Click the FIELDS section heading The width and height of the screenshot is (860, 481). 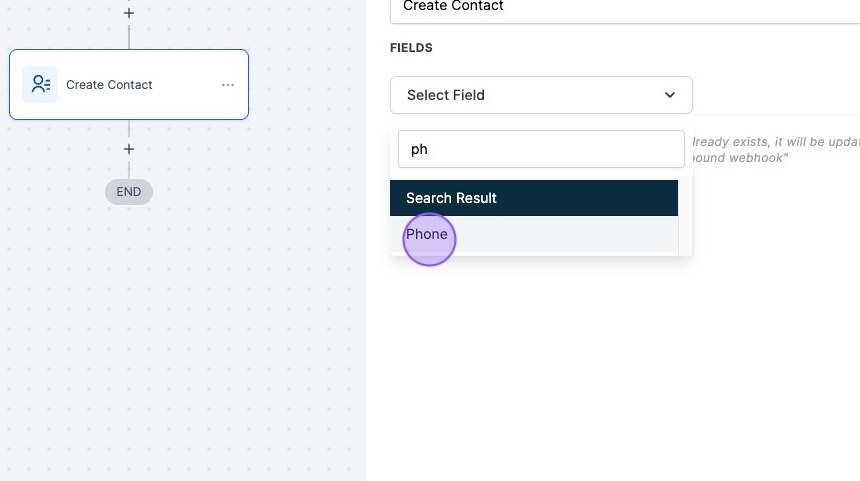point(411,48)
